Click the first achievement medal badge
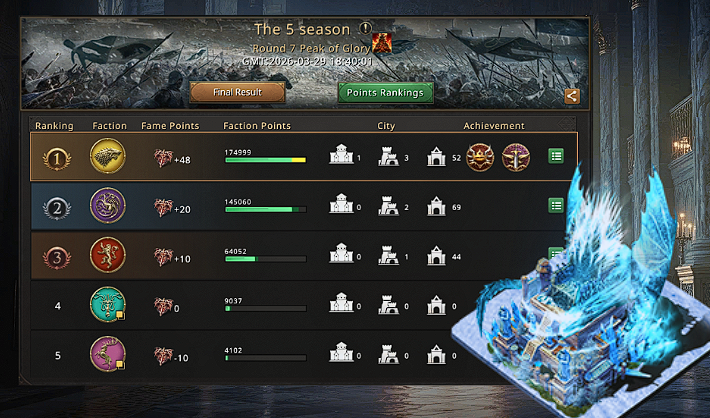Viewport: 710px width, 418px height. click(480, 157)
